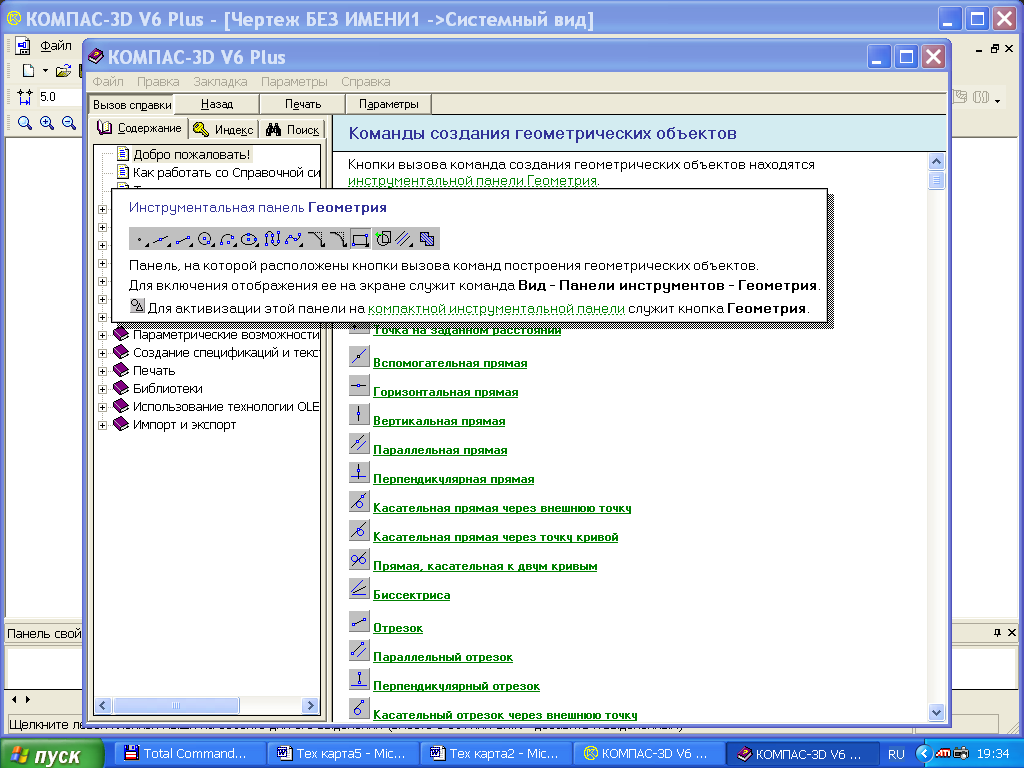This screenshot has height=768, width=1024.
Task: Switch to the Поиск tab
Action: pyautogui.click(x=294, y=129)
